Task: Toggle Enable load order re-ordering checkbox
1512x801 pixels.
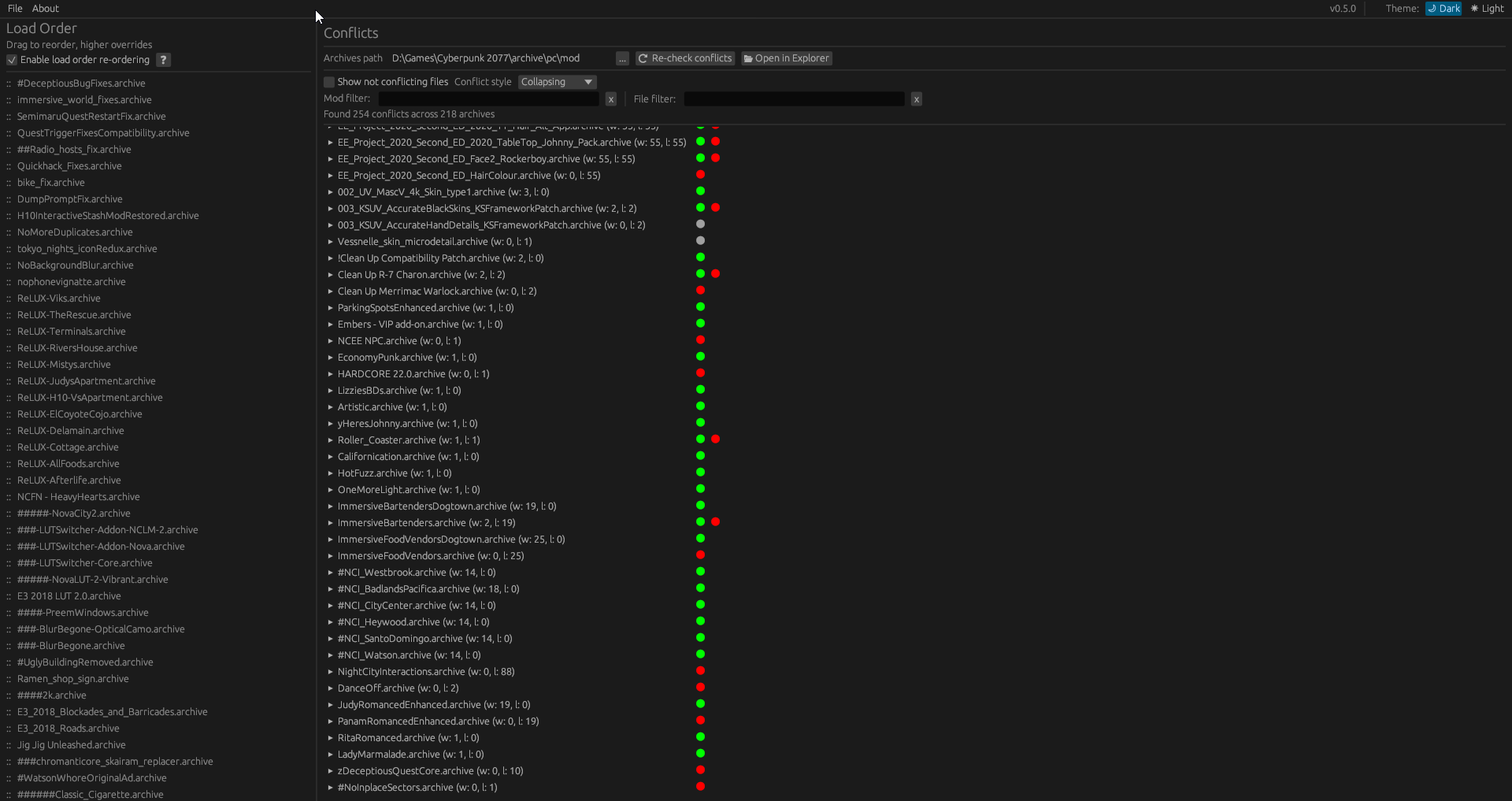Action: pyautogui.click(x=12, y=60)
